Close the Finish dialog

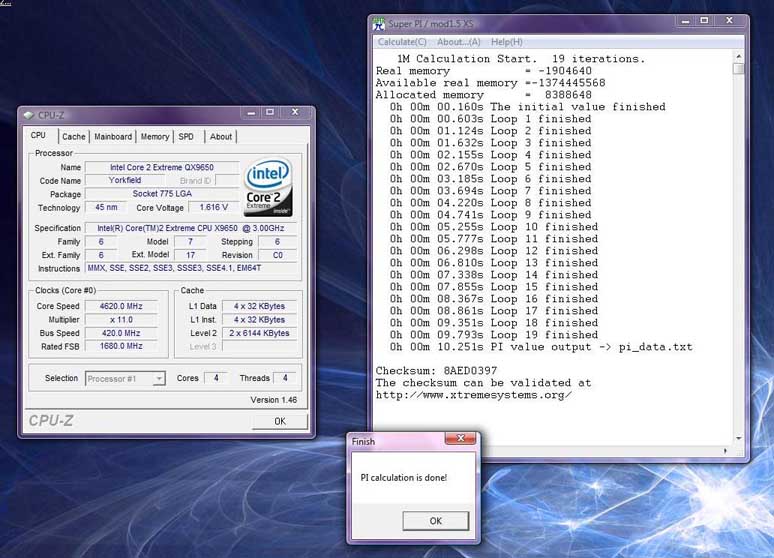point(460,438)
